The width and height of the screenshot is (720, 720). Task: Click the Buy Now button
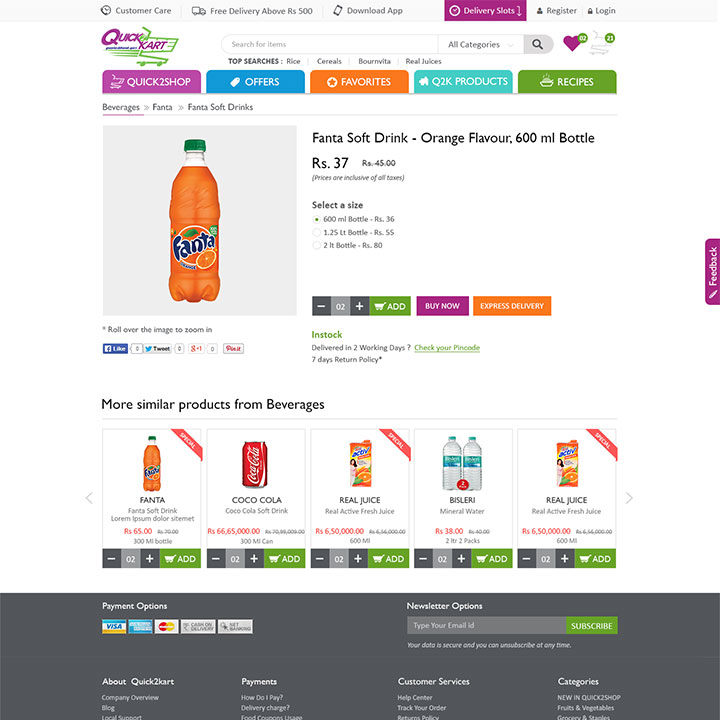[x=442, y=306]
